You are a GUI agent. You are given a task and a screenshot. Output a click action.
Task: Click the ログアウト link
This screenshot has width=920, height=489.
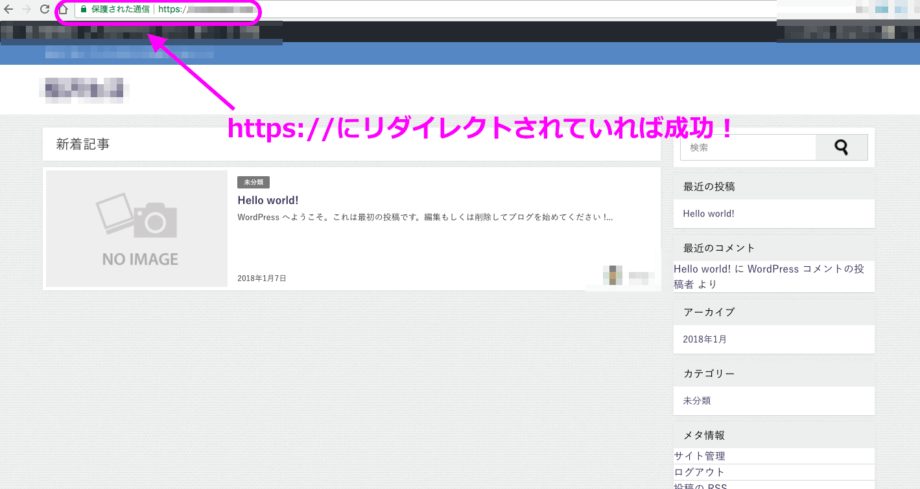tap(699, 472)
